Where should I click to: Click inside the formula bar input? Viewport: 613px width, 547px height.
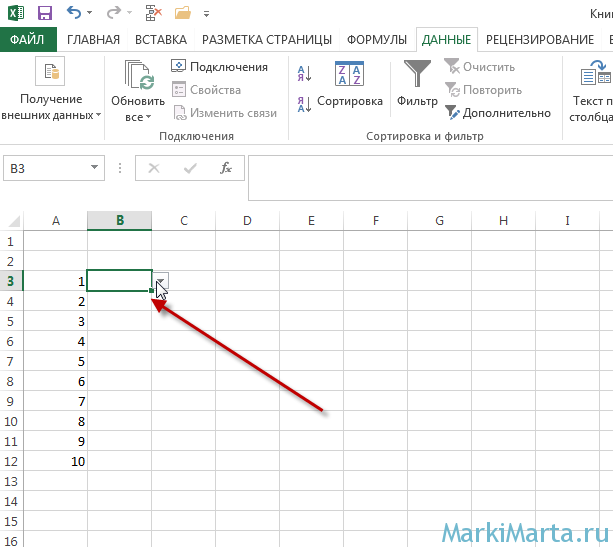pyautogui.click(x=430, y=178)
